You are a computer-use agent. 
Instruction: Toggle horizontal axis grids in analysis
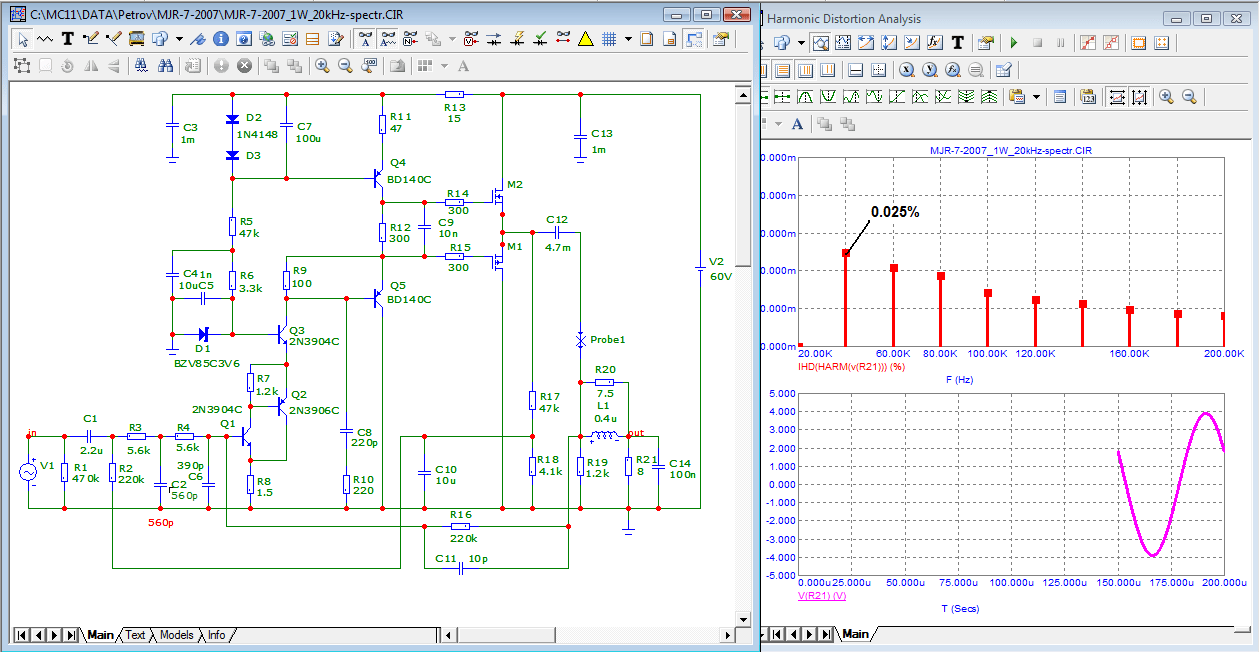point(783,70)
